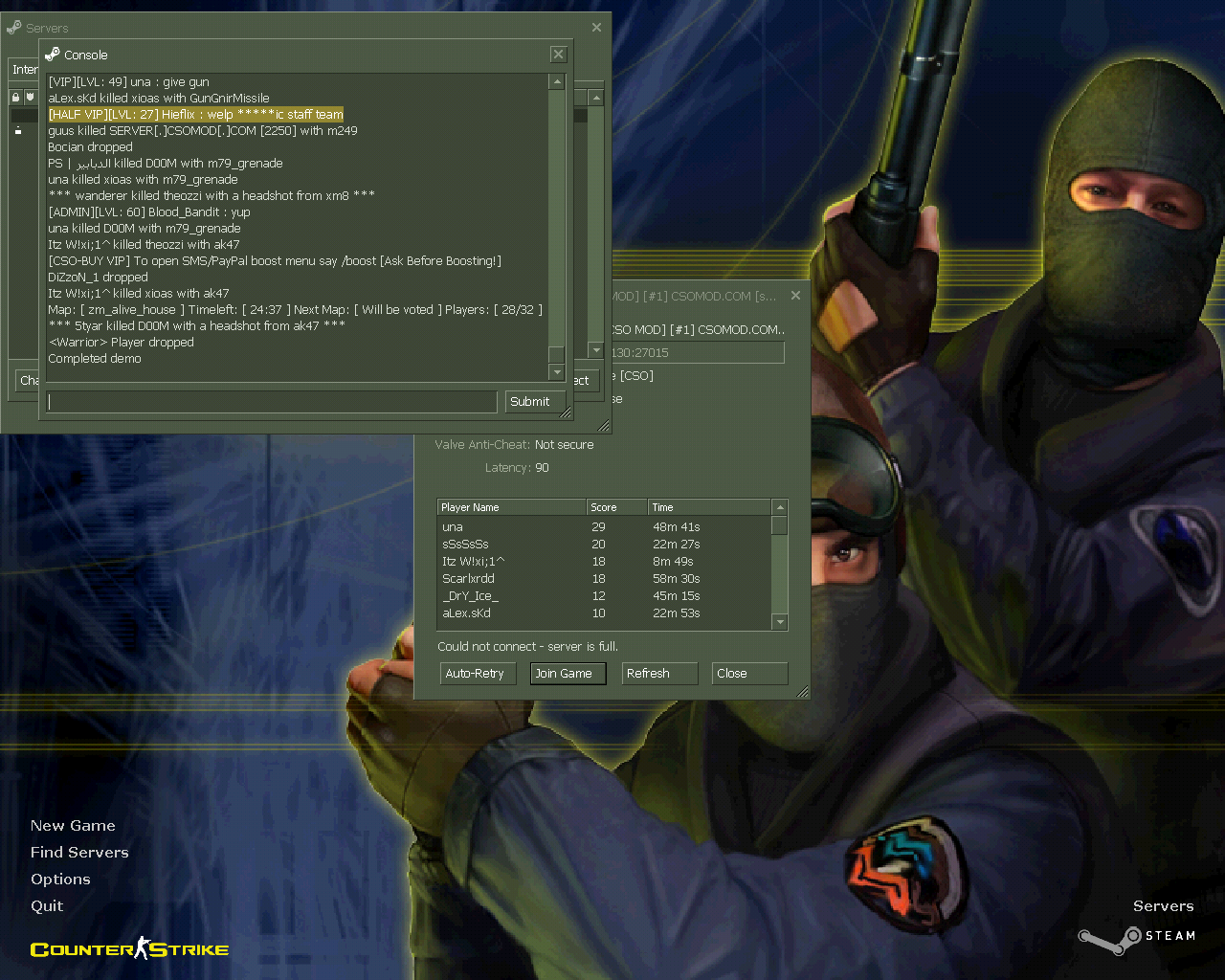Open New Game from main menu
The width and height of the screenshot is (1225, 980).
[x=73, y=826]
